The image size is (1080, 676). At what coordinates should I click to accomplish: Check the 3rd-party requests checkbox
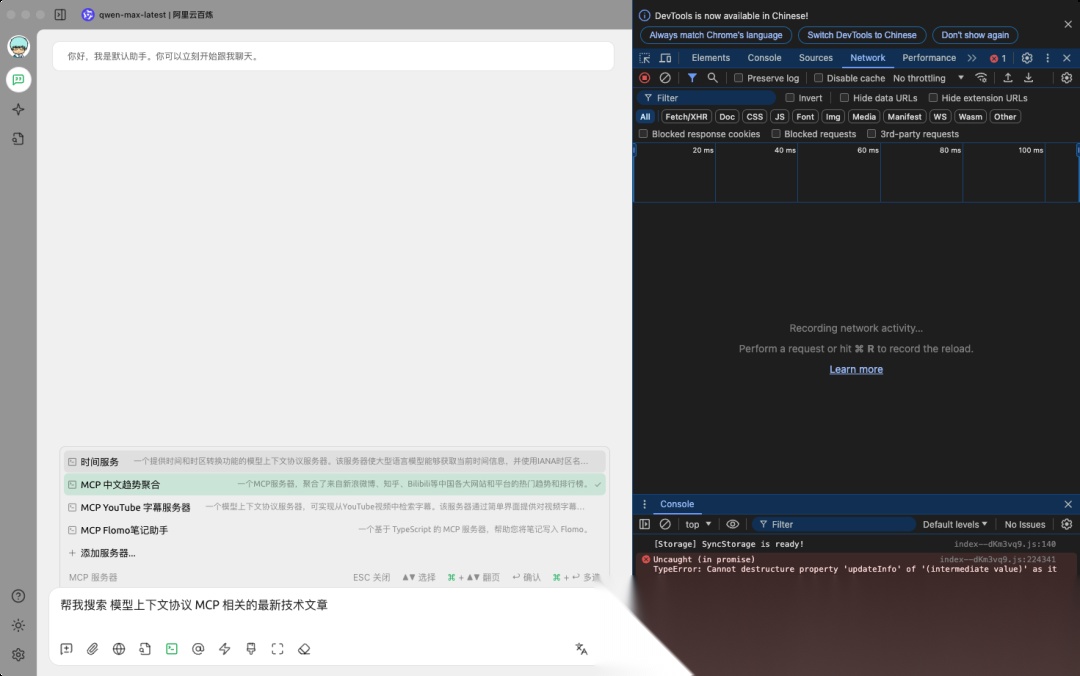click(x=871, y=134)
